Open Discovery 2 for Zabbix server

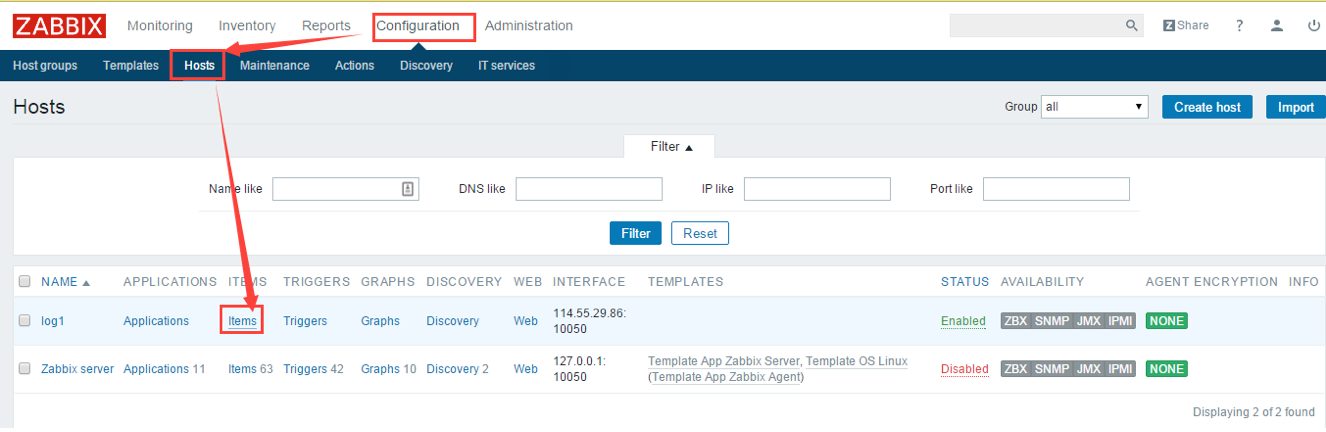[x=457, y=369]
